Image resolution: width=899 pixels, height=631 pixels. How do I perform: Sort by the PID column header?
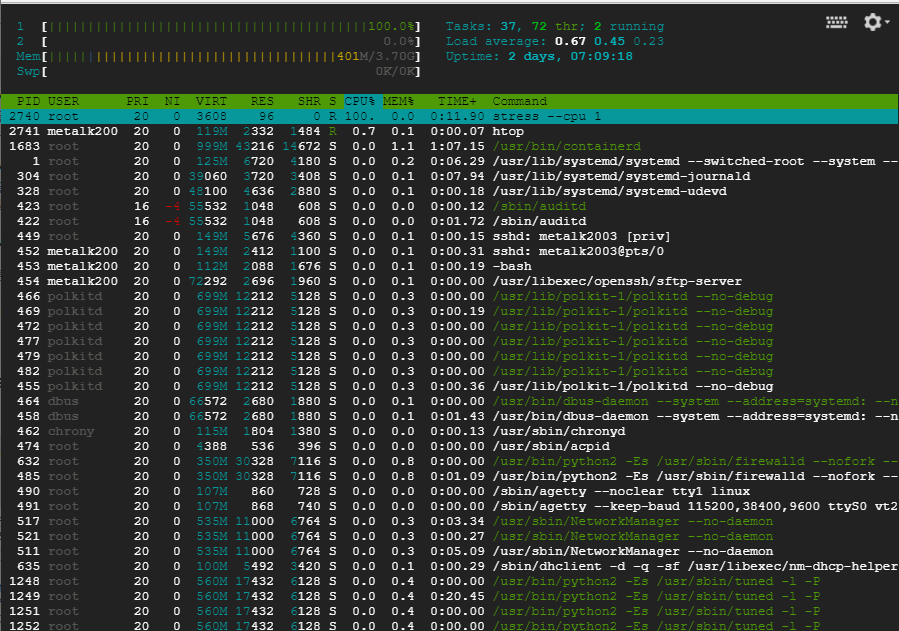(28, 101)
